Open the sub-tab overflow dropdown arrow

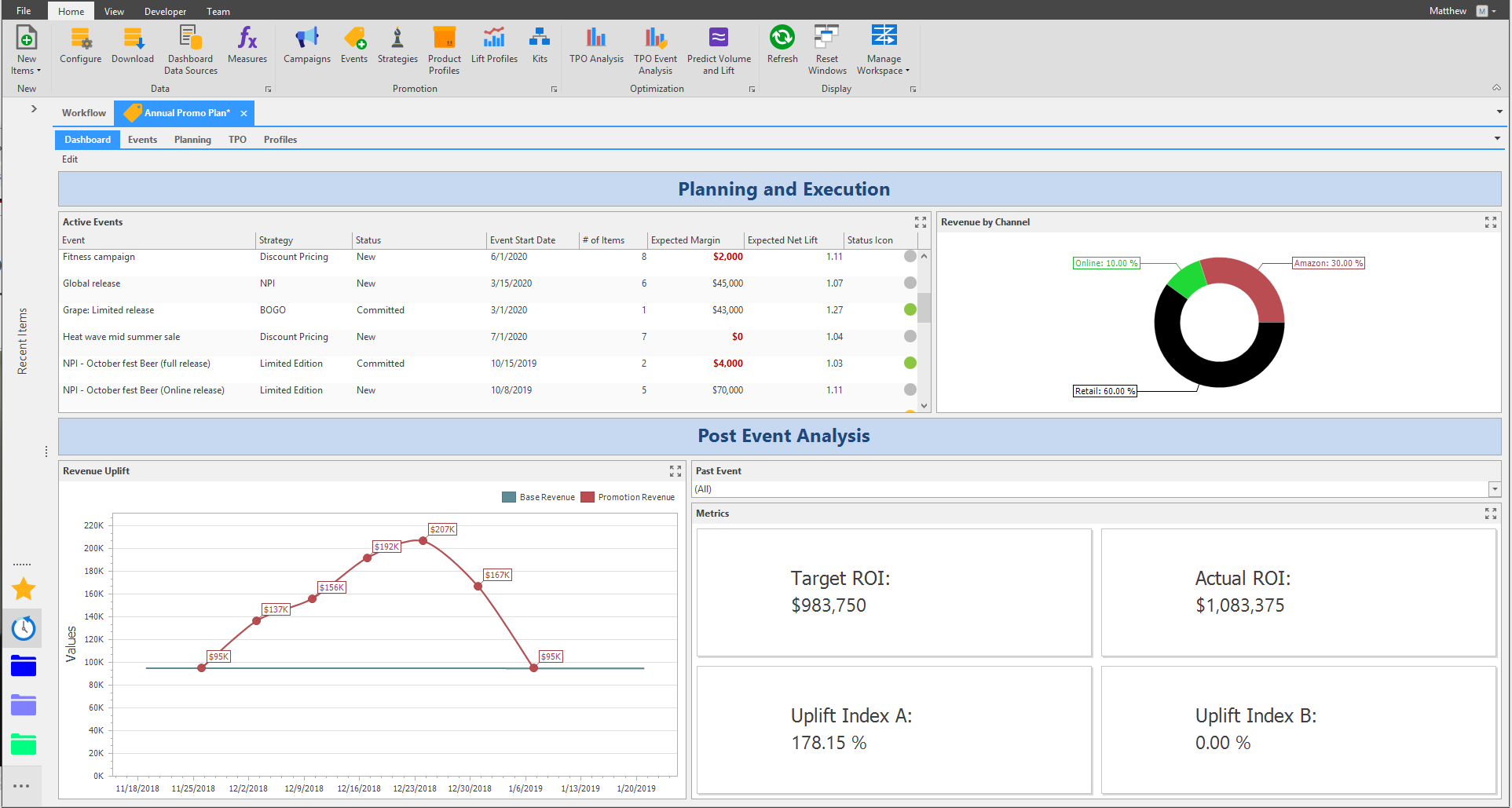click(x=1497, y=138)
